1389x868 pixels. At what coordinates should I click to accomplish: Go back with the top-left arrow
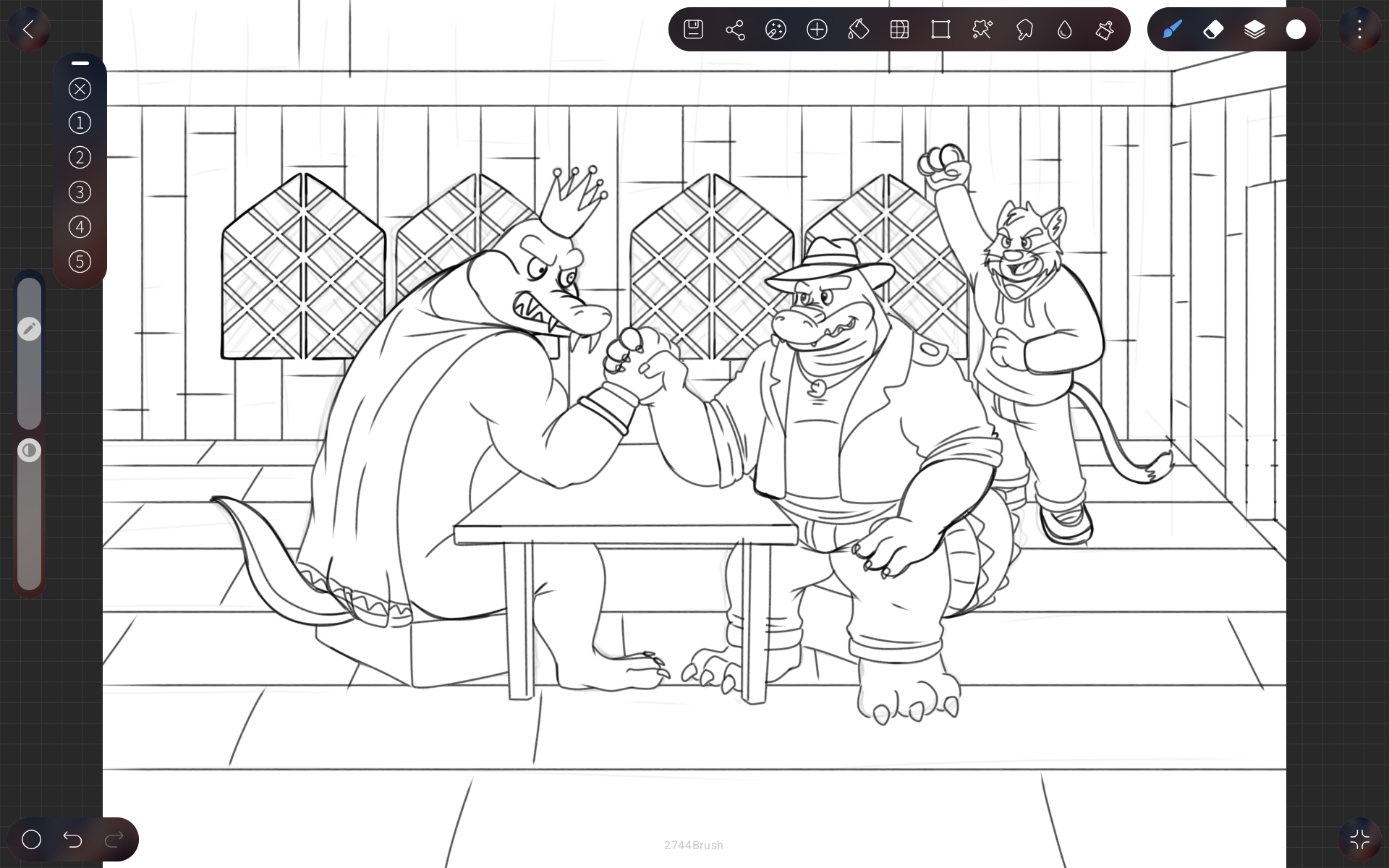click(28, 30)
